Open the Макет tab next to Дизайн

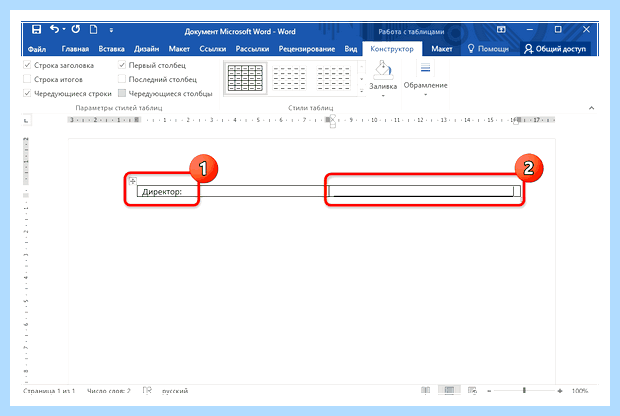(179, 49)
